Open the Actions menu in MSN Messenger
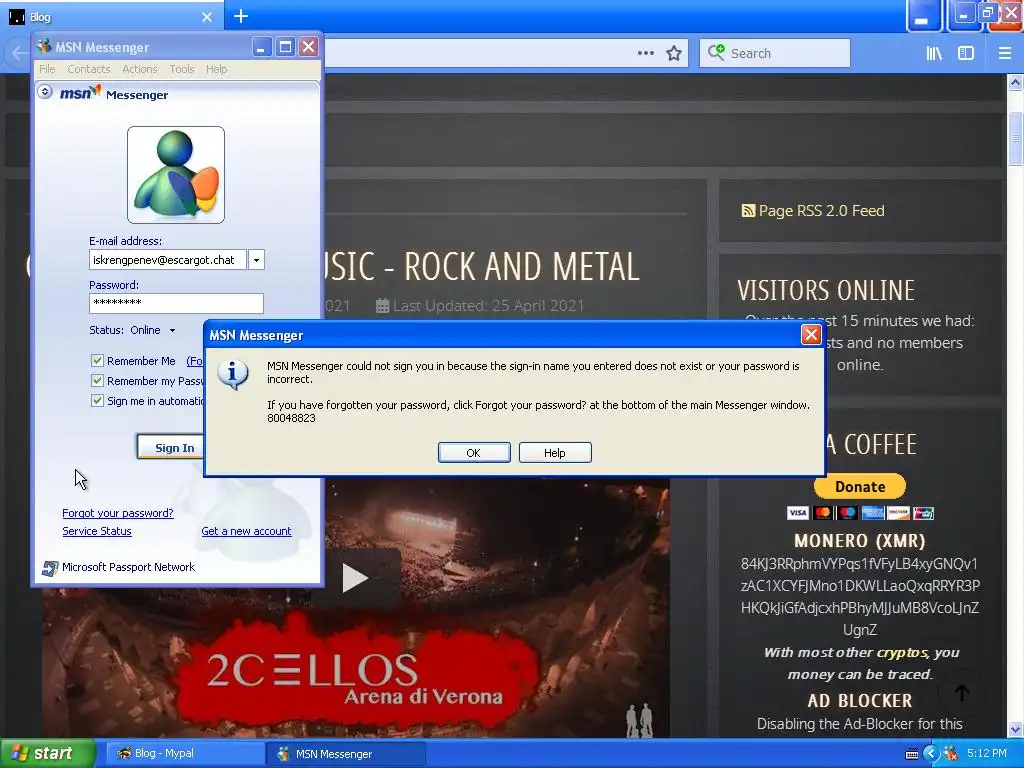 coord(140,69)
